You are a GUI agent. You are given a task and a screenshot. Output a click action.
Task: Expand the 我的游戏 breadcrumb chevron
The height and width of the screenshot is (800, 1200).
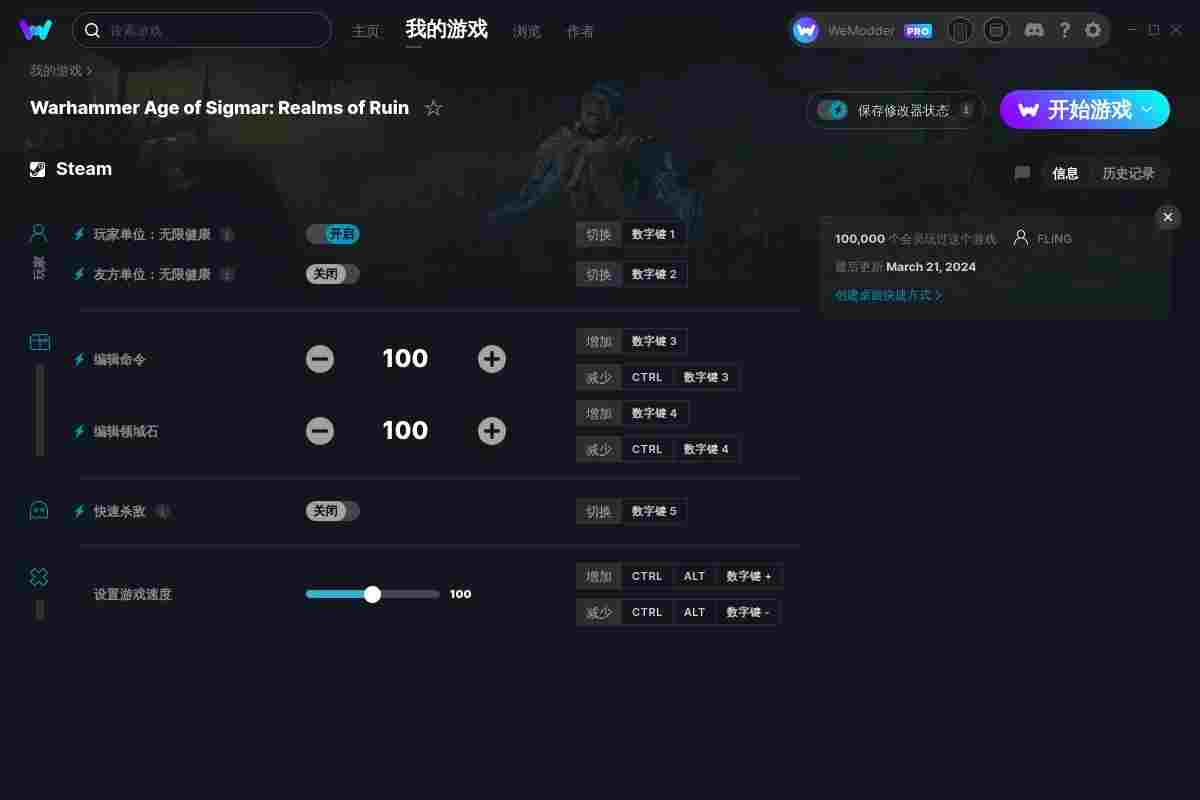coord(89,71)
